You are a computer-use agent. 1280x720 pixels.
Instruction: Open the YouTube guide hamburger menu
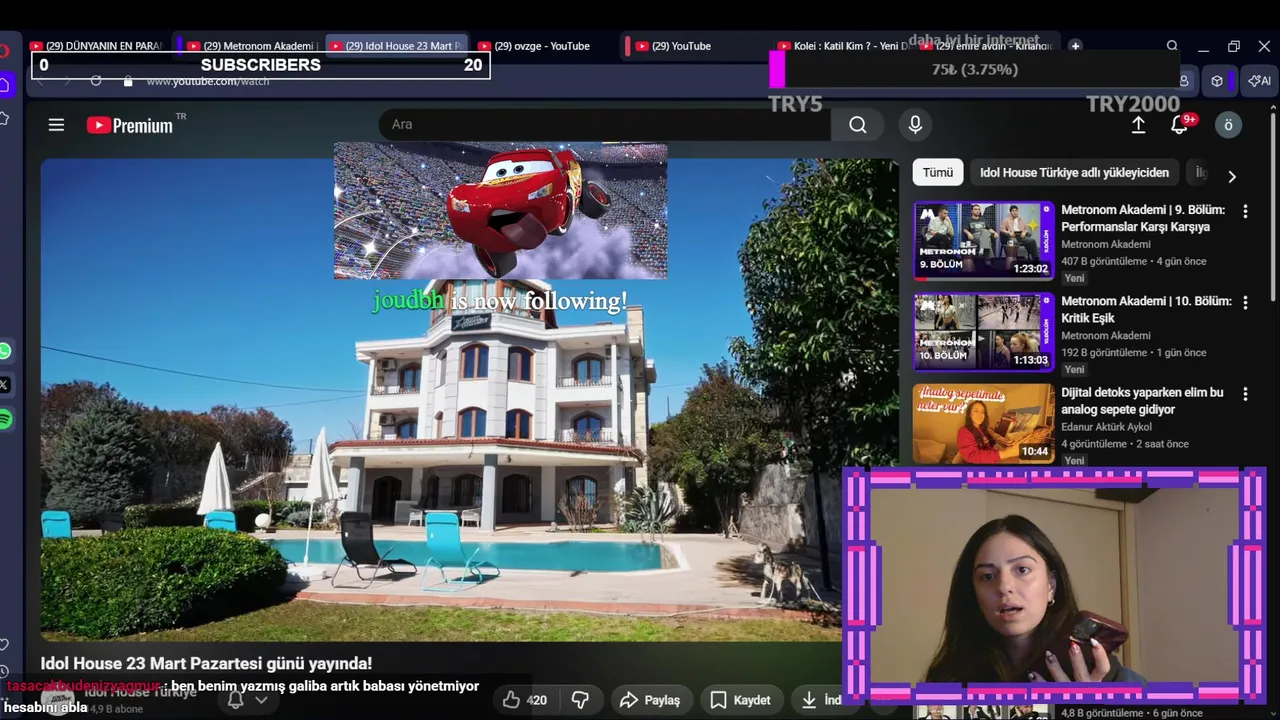[x=56, y=125]
